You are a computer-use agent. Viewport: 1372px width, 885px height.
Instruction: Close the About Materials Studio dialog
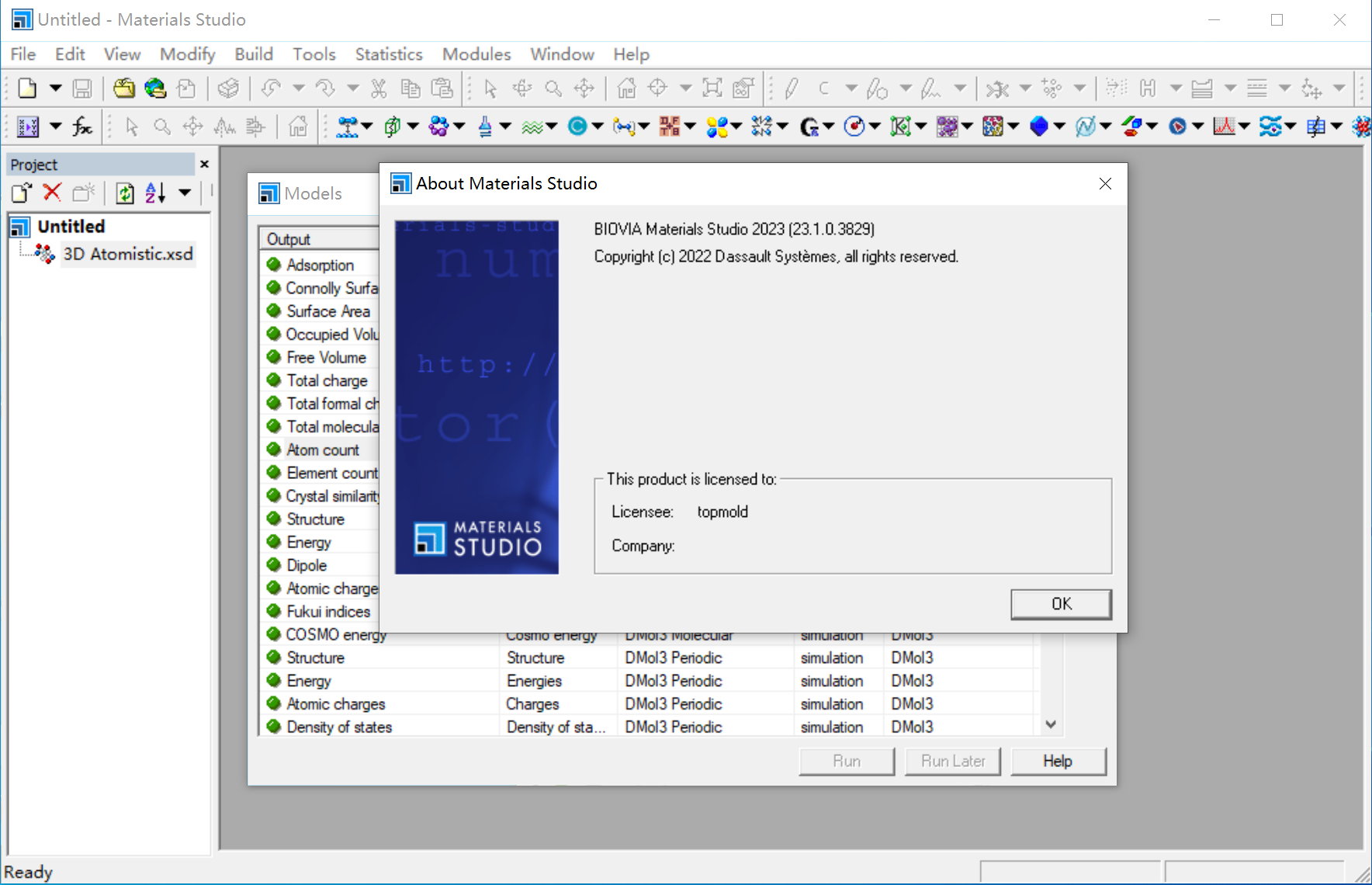[x=1105, y=184]
